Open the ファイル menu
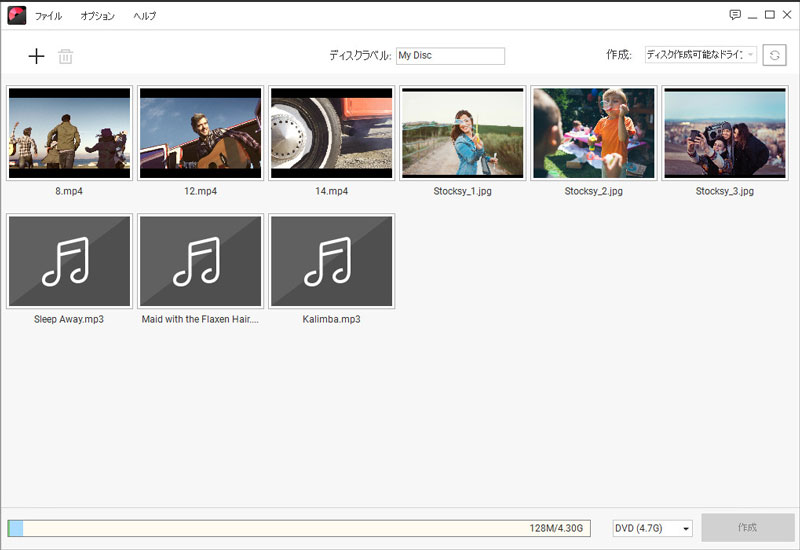The height and width of the screenshot is (550, 800). click(48, 16)
